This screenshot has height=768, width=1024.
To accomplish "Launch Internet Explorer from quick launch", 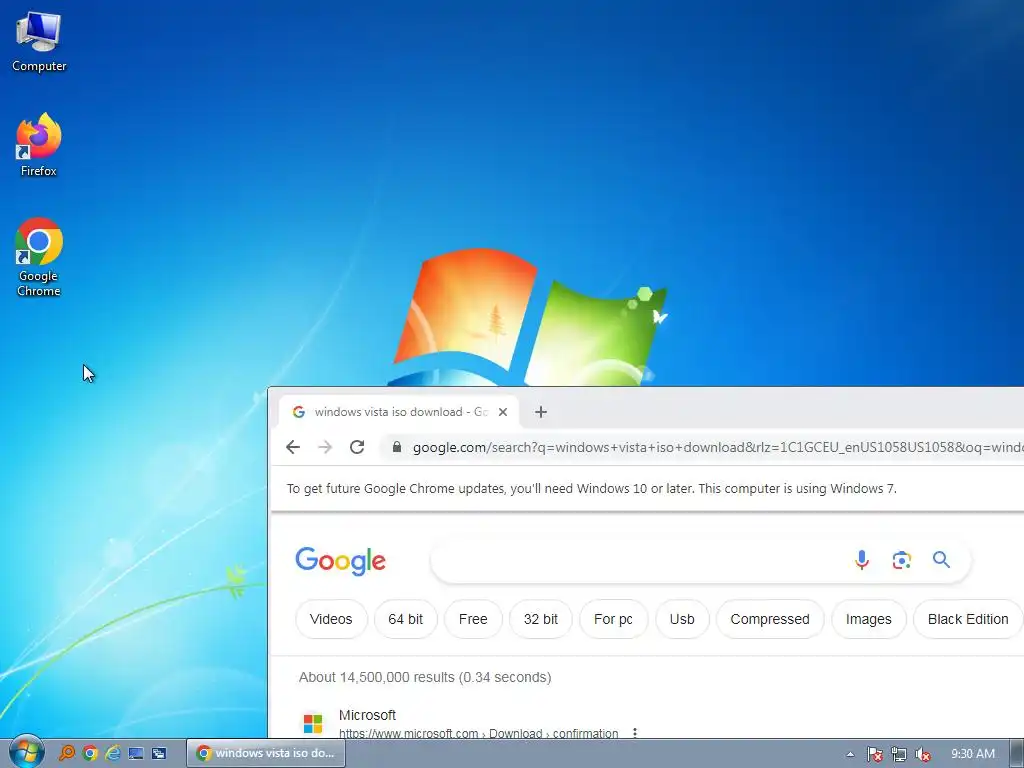I will click(113, 753).
